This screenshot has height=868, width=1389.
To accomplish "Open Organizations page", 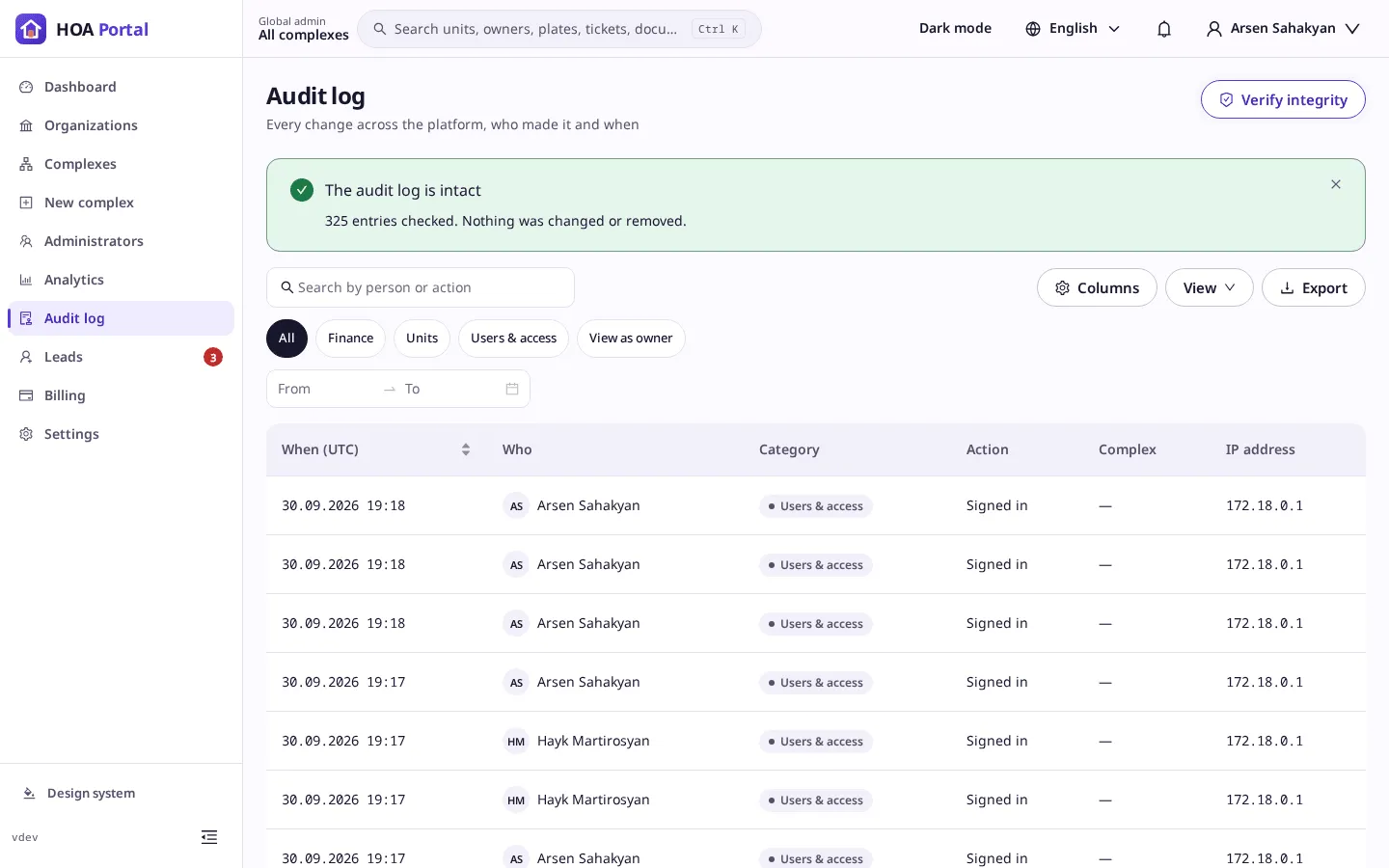I will tap(121, 125).
